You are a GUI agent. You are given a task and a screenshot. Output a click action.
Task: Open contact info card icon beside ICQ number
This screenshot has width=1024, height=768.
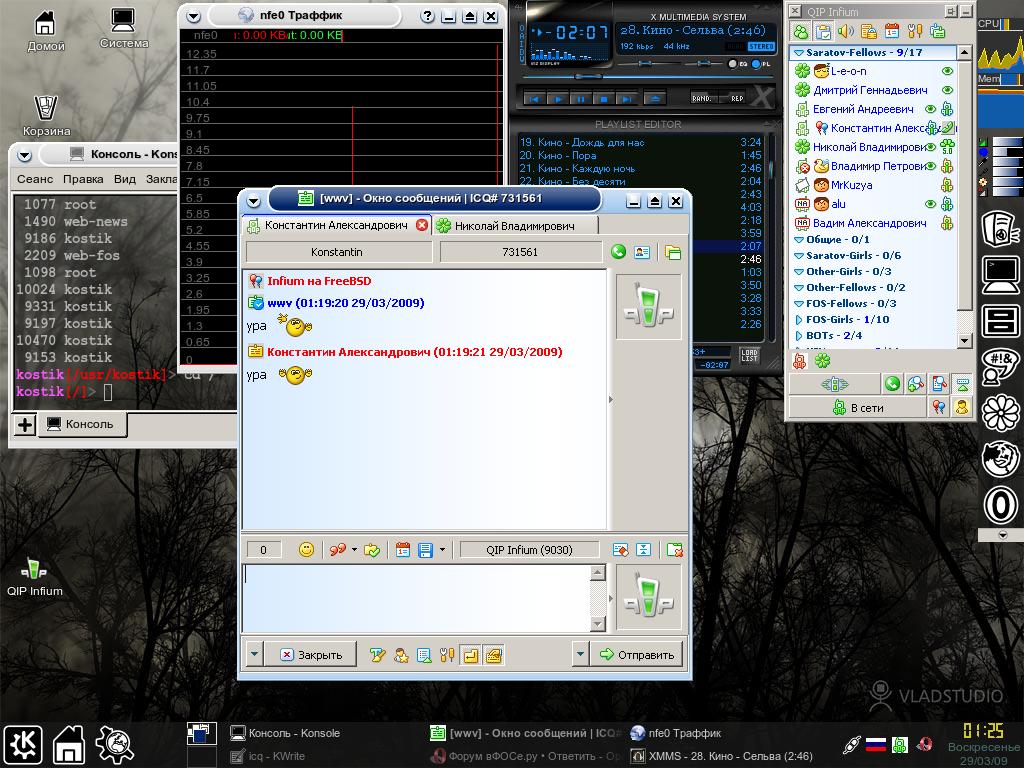pyautogui.click(x=642, y=252)
